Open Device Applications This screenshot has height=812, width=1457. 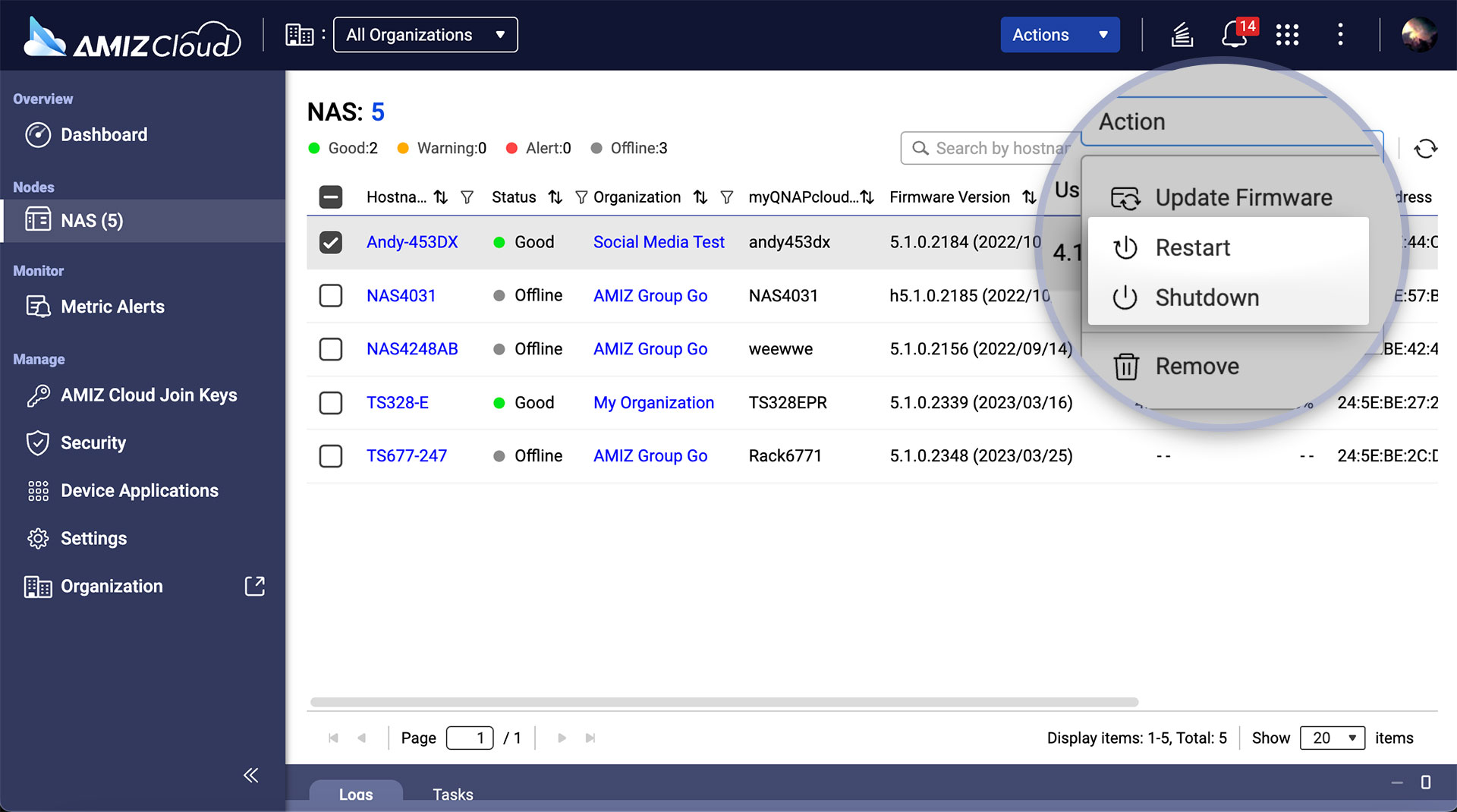click(139, 490)
